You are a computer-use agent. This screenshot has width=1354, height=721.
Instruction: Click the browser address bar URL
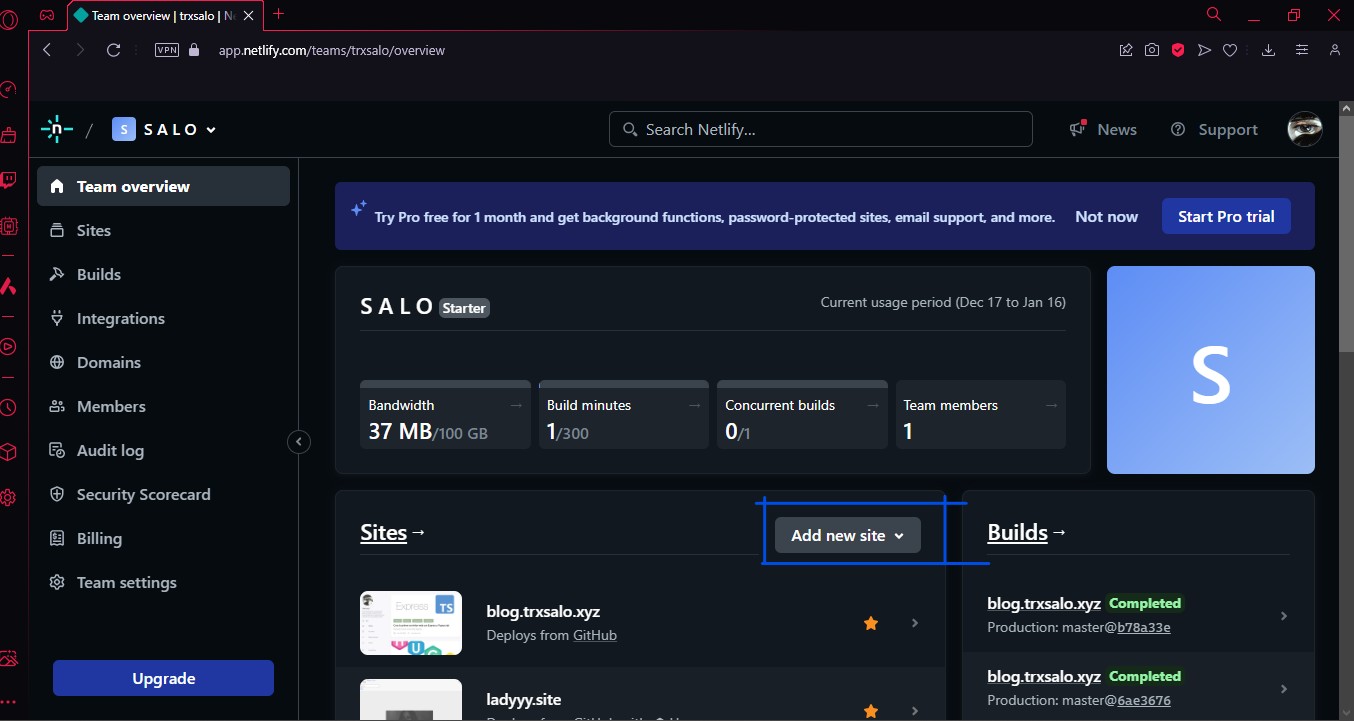click(332, 50)
